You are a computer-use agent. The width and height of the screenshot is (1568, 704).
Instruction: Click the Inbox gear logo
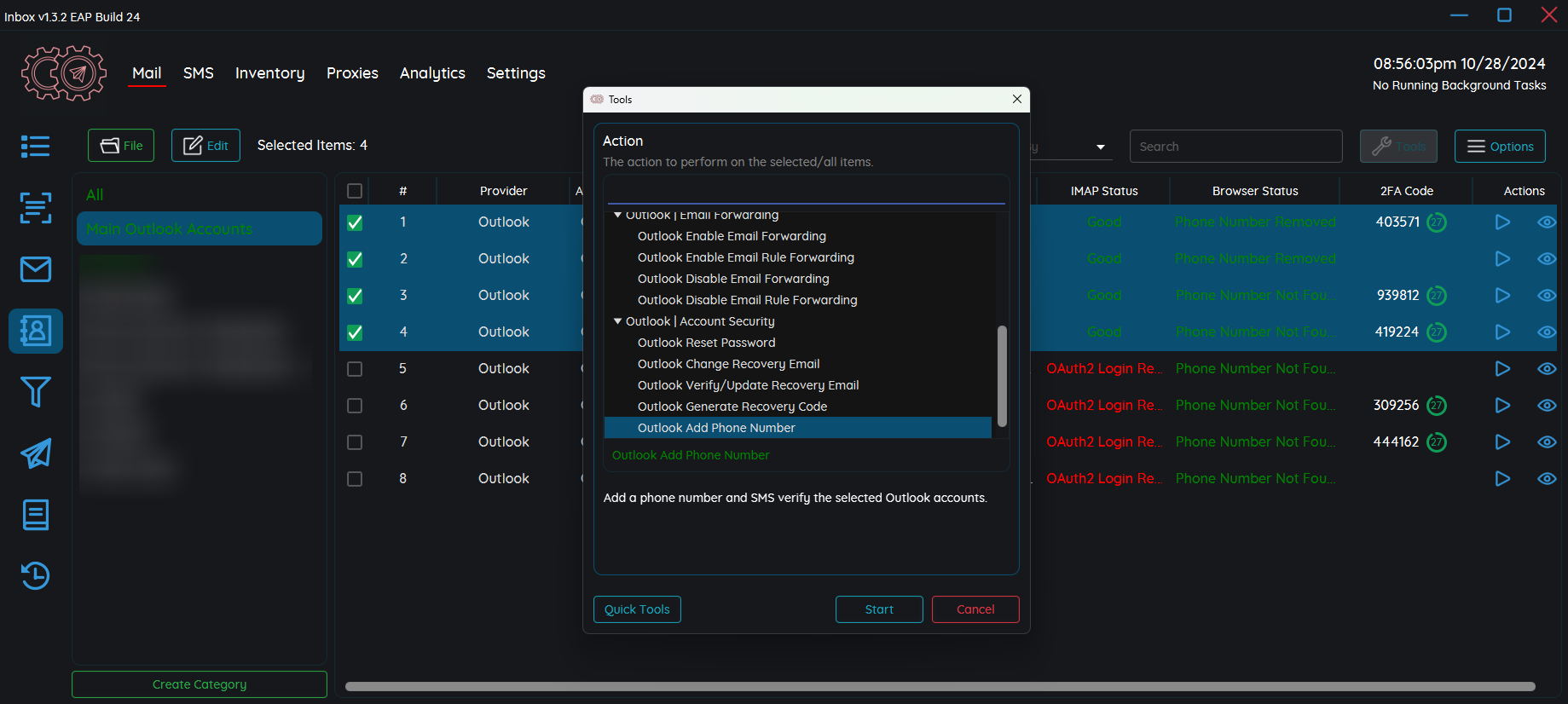[x=64, y=73]
